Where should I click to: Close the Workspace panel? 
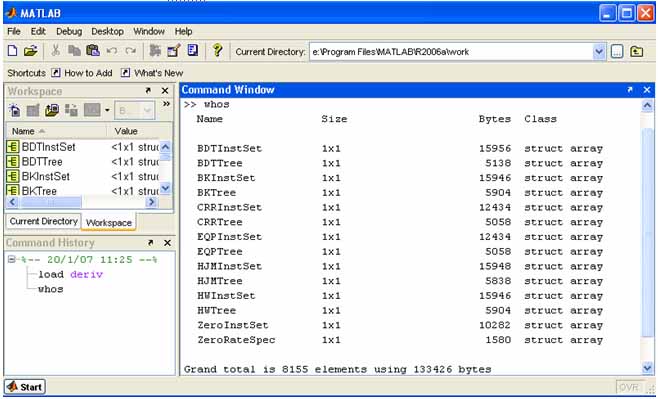[165, 91]
